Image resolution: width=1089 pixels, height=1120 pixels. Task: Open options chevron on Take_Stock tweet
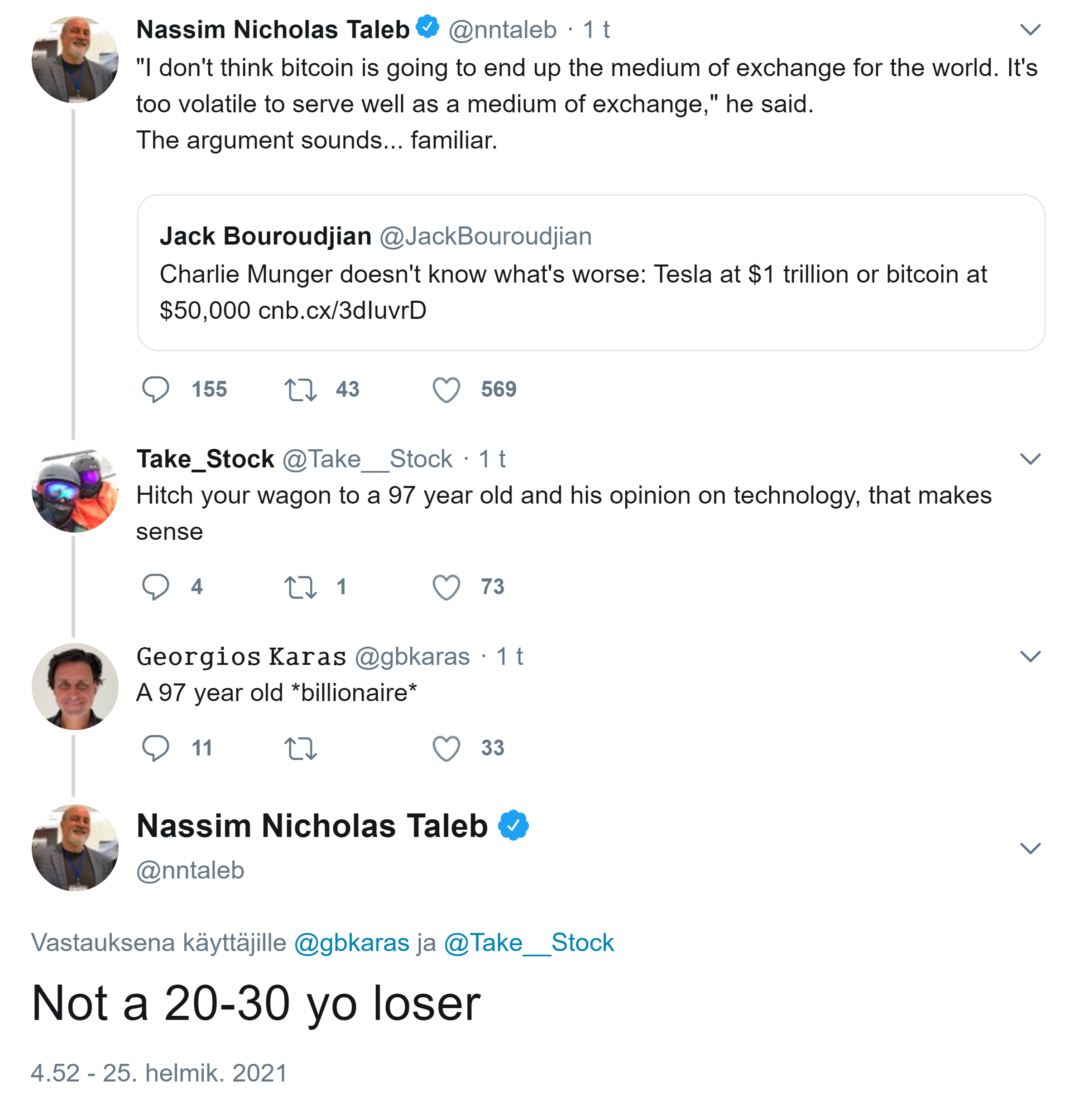pos(1030,459)
